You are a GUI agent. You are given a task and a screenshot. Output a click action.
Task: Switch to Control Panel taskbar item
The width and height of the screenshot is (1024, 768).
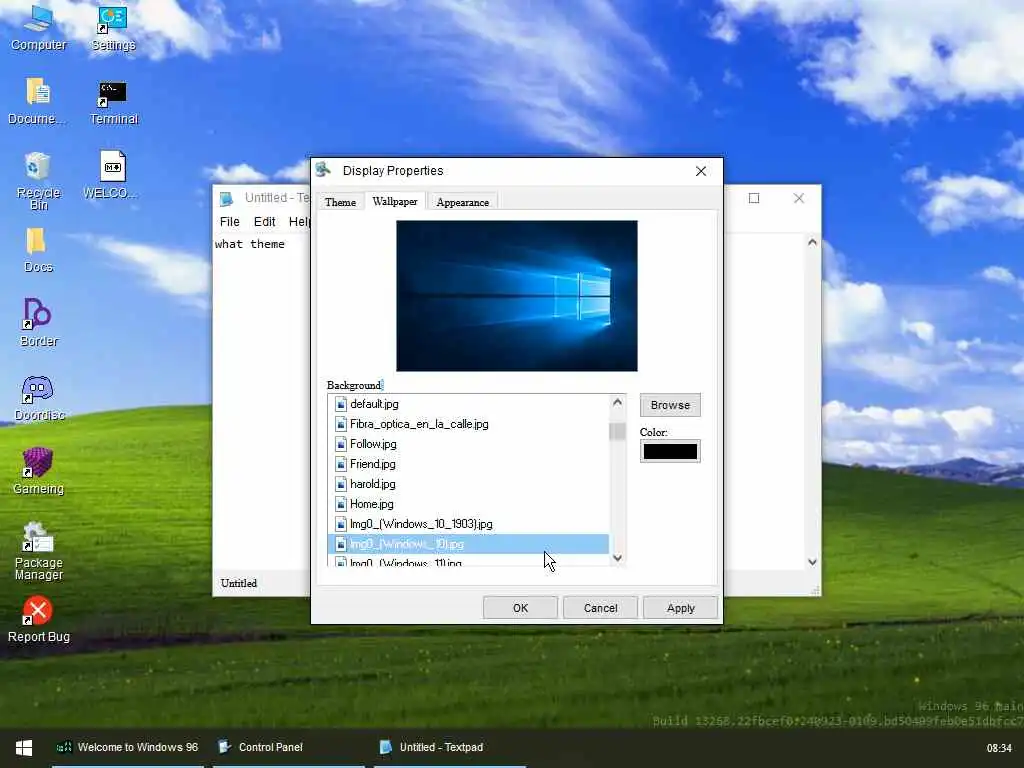click(287, 748)
